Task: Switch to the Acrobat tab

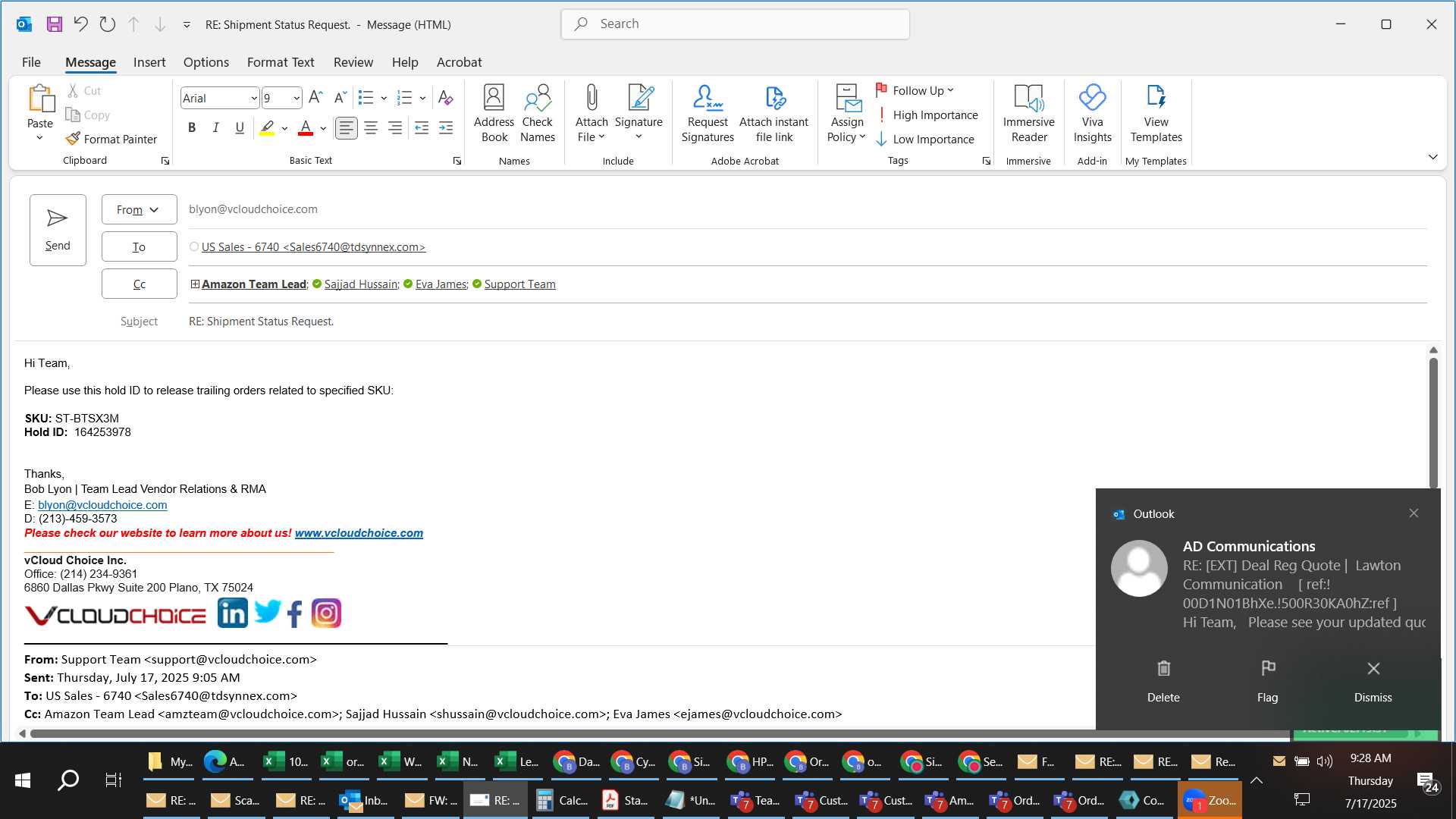Action: (x=459, y=62)
